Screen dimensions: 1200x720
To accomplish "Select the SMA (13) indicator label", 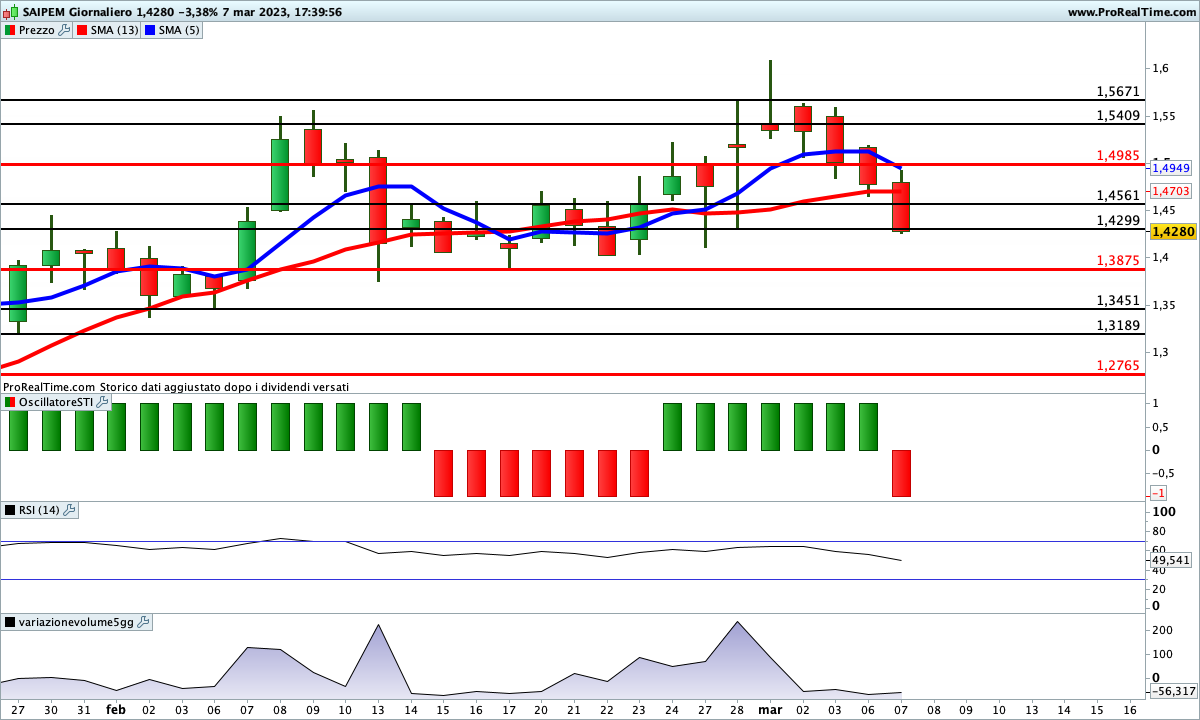I will coord(115,30).
